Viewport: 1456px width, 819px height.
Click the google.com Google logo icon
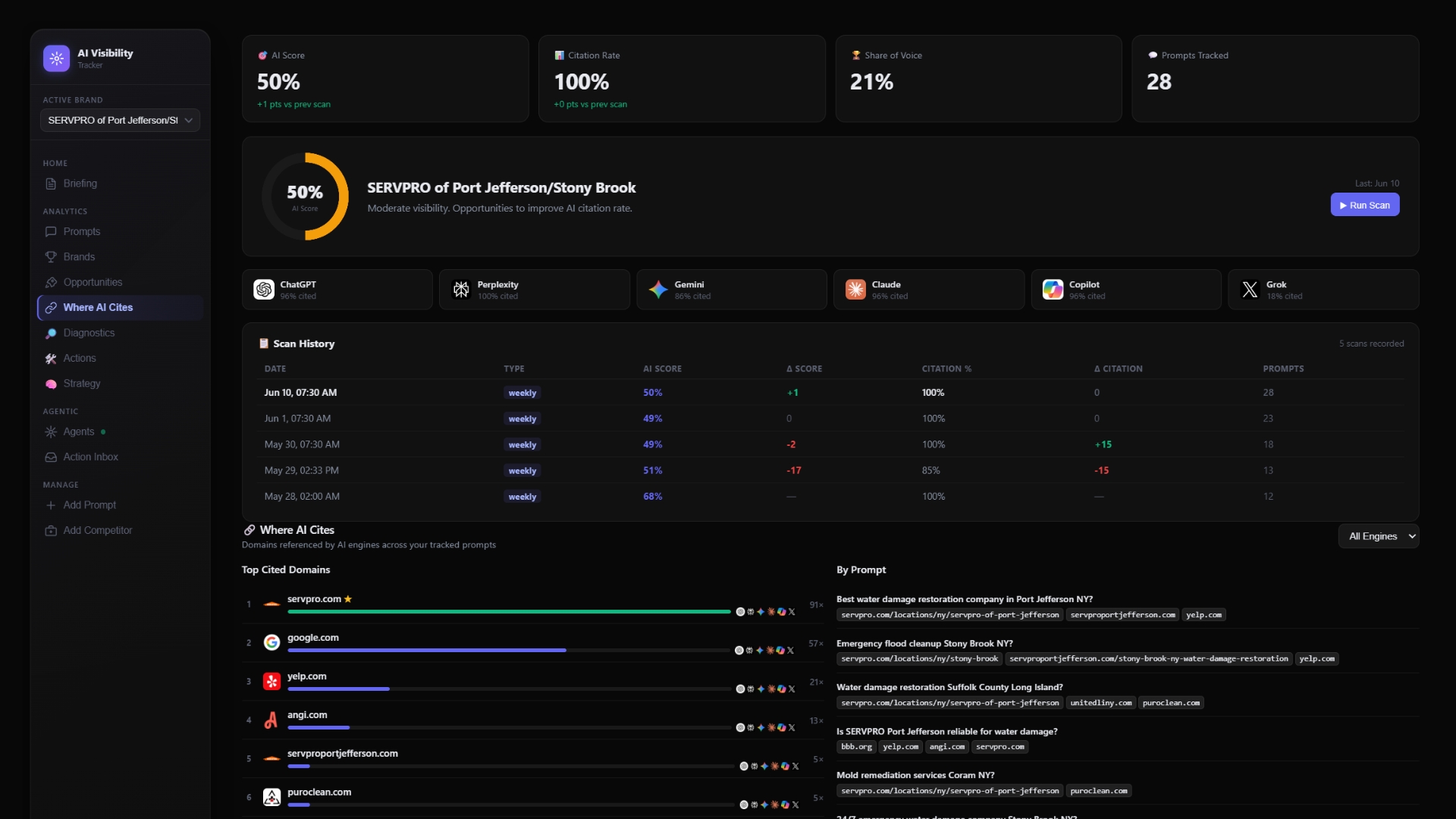tap(271, 643)
